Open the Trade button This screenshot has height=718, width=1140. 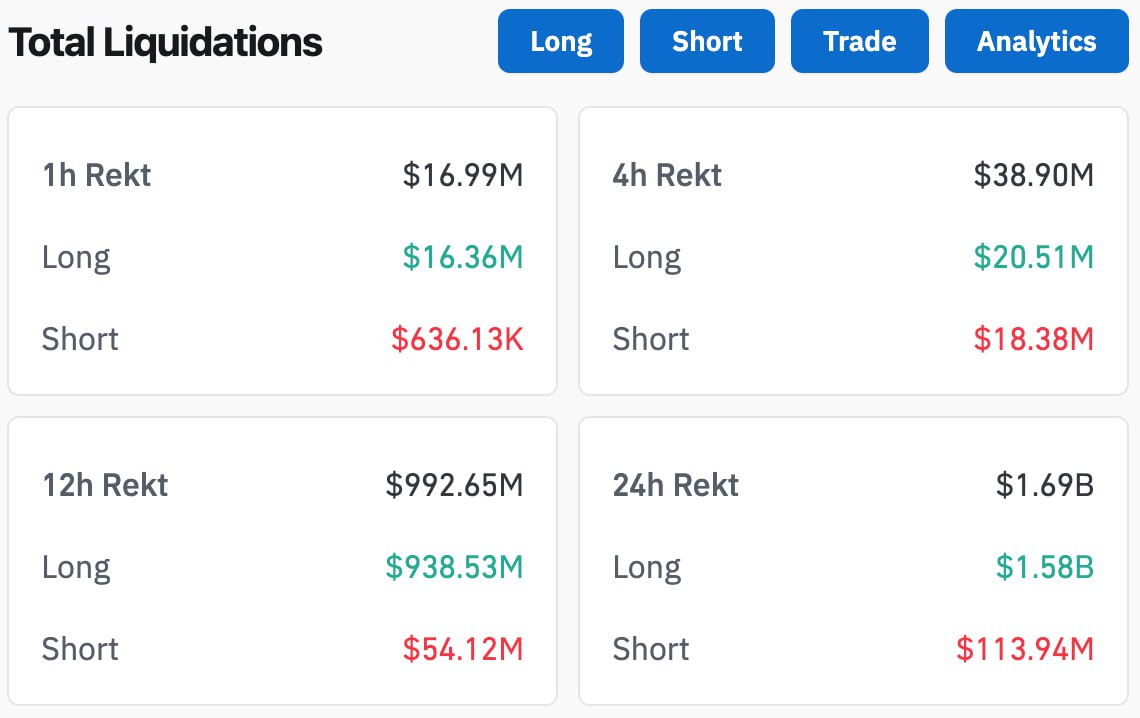860,41
